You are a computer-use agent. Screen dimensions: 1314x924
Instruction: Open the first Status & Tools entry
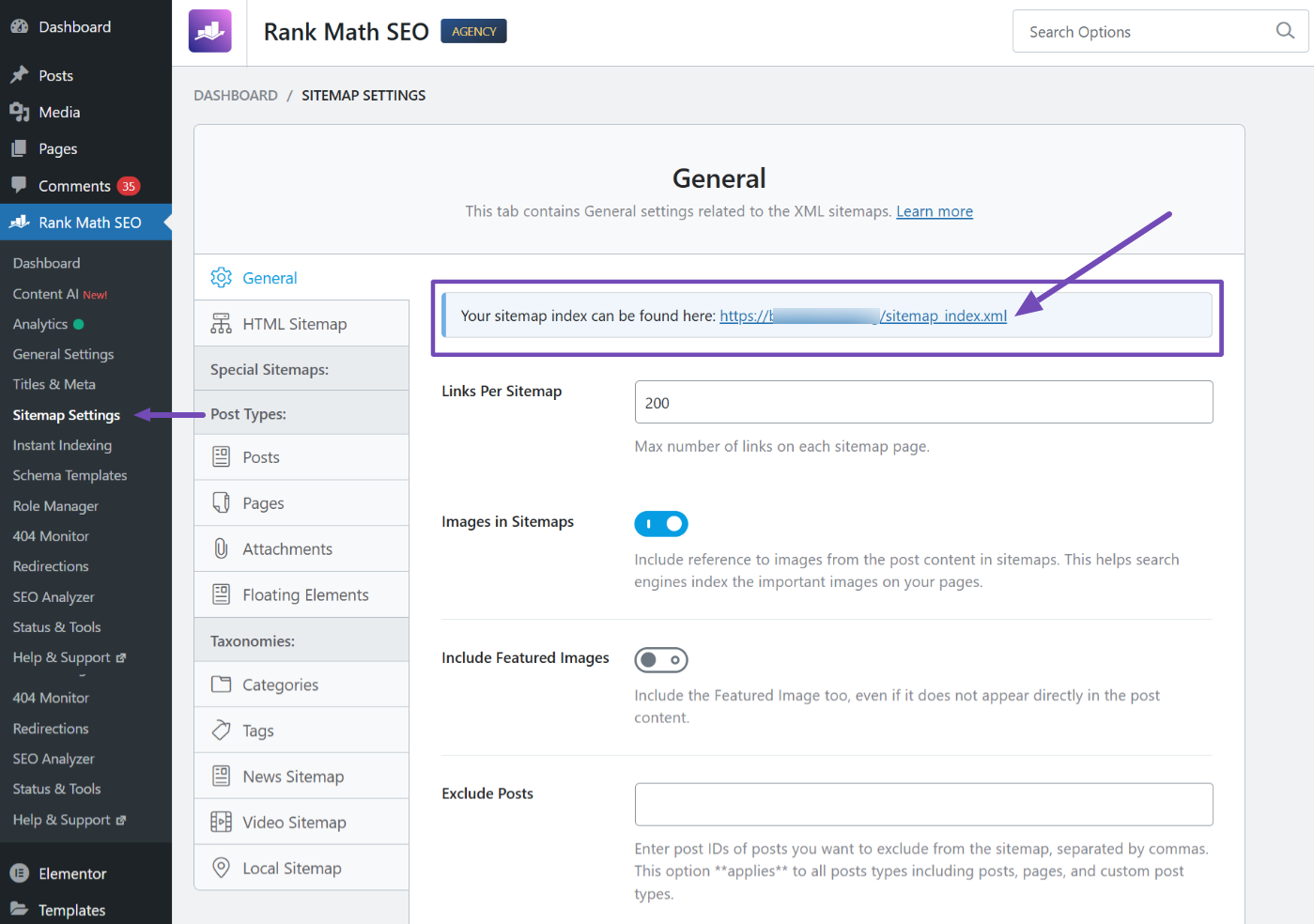click(x=56, y=627)
